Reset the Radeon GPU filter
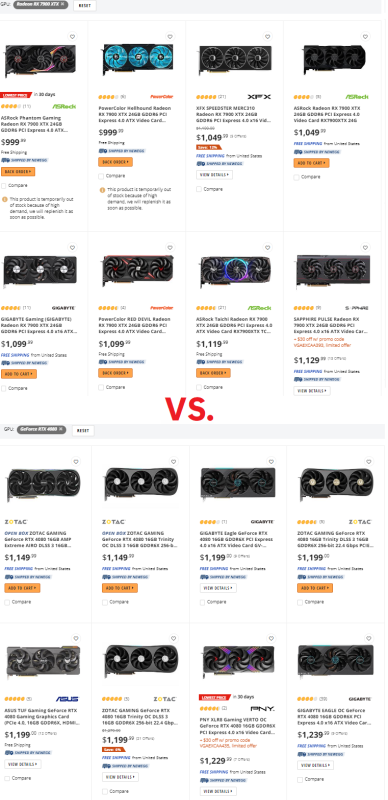Image resolution: width=388 pixels, height=800 pixels. 84,5
